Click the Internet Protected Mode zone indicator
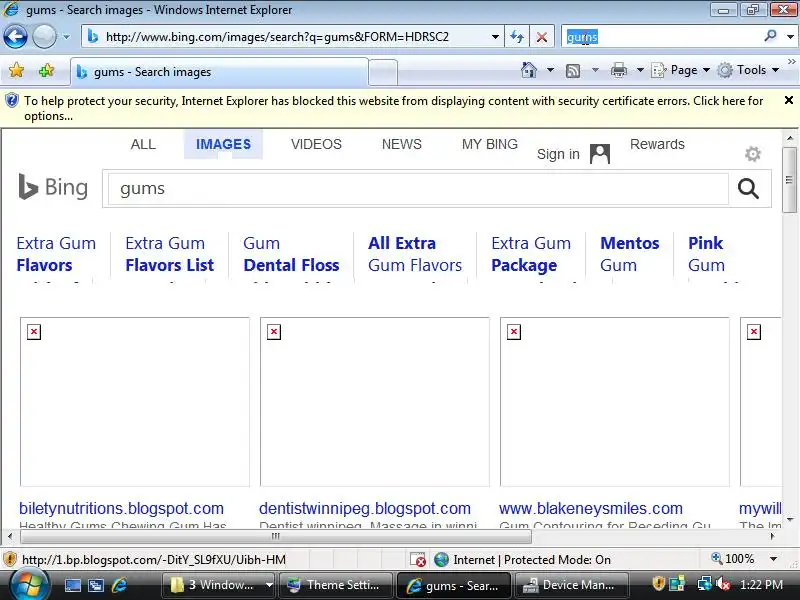 (523, 560)
